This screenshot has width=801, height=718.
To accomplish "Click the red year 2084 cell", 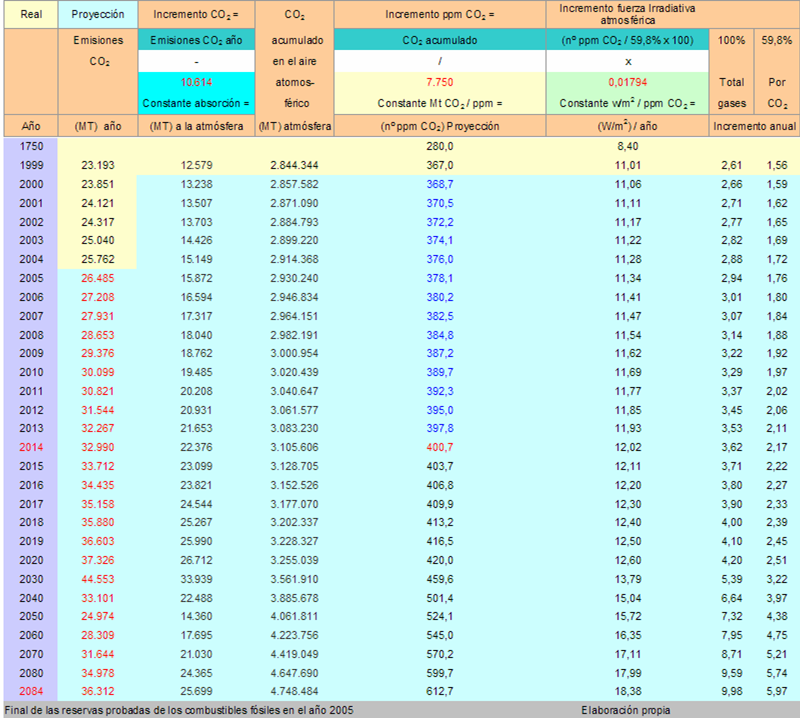I will tap(30, 691).
